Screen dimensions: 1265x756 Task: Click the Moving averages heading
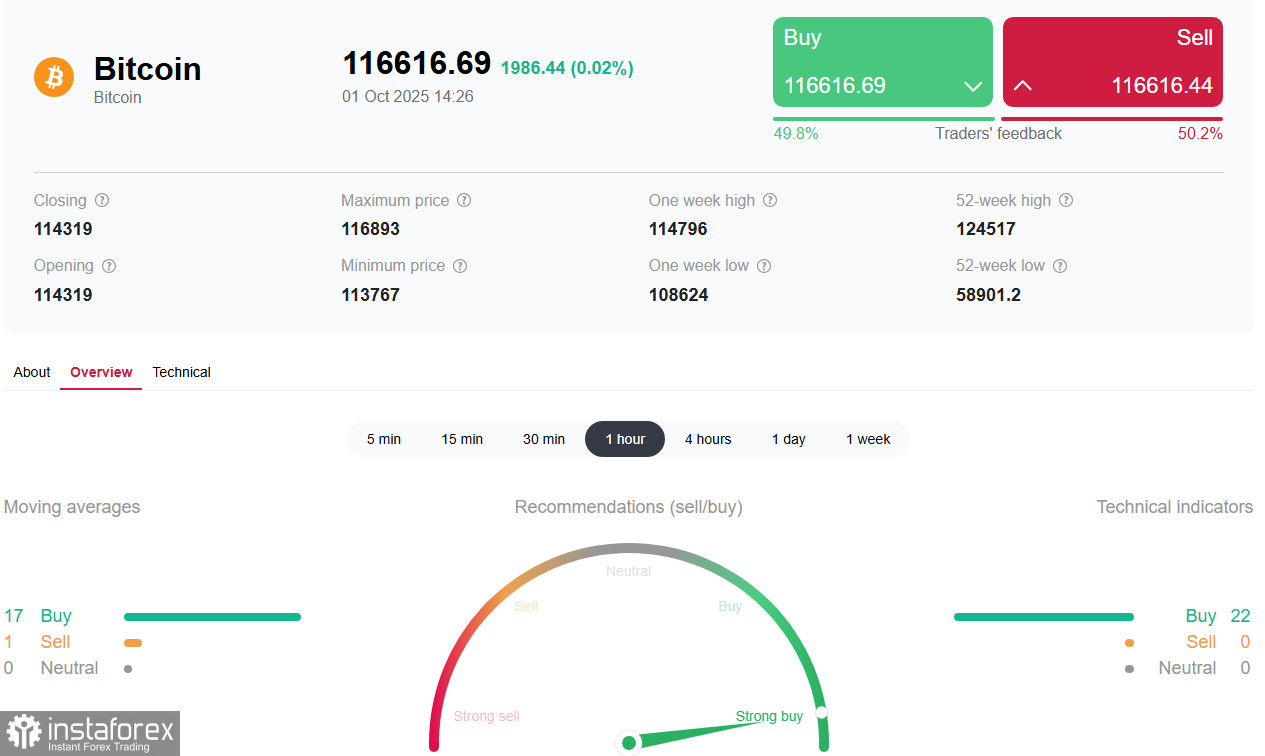pos(72,507)
